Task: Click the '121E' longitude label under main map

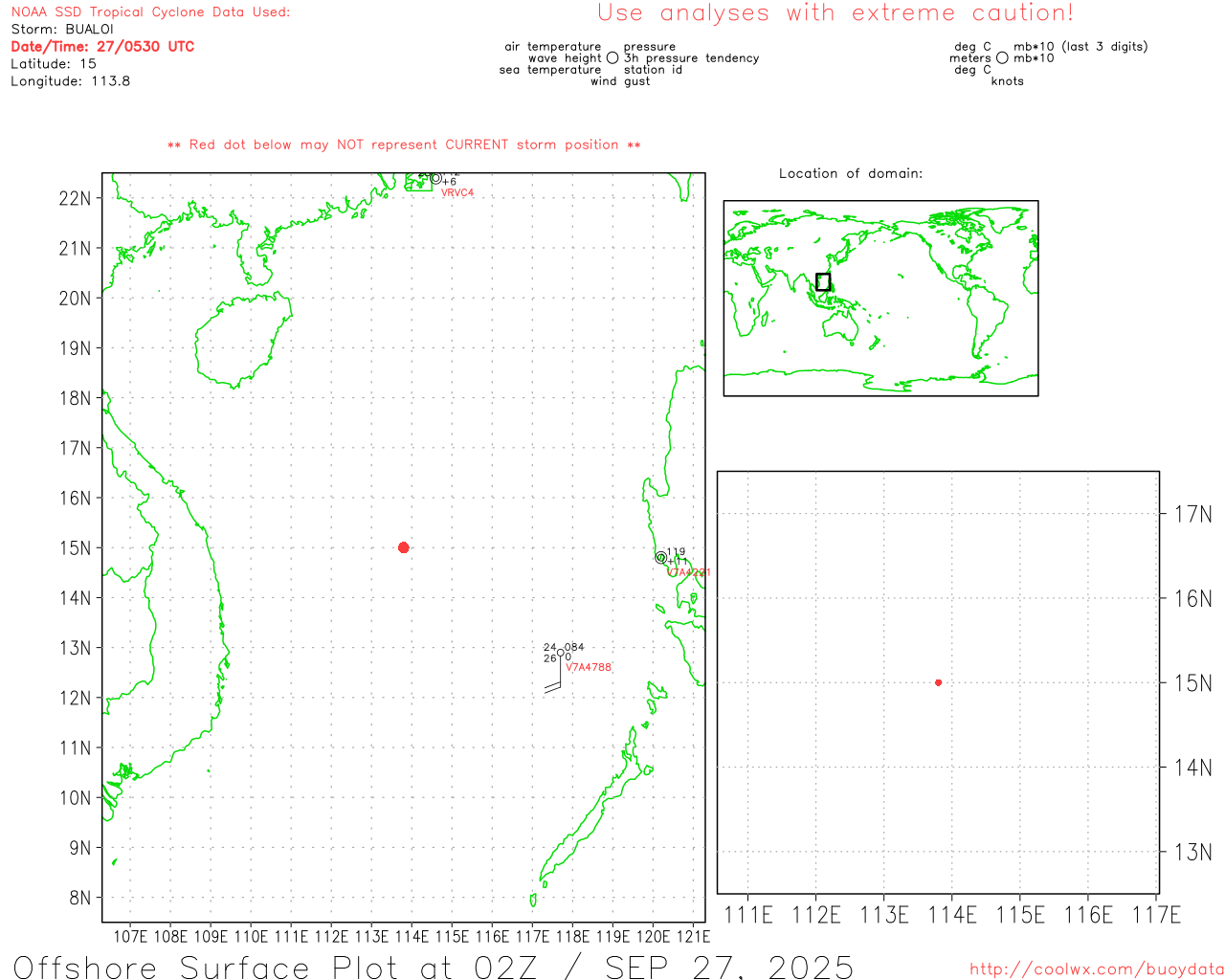Action: pyautogui.click(x=693, y=936)
